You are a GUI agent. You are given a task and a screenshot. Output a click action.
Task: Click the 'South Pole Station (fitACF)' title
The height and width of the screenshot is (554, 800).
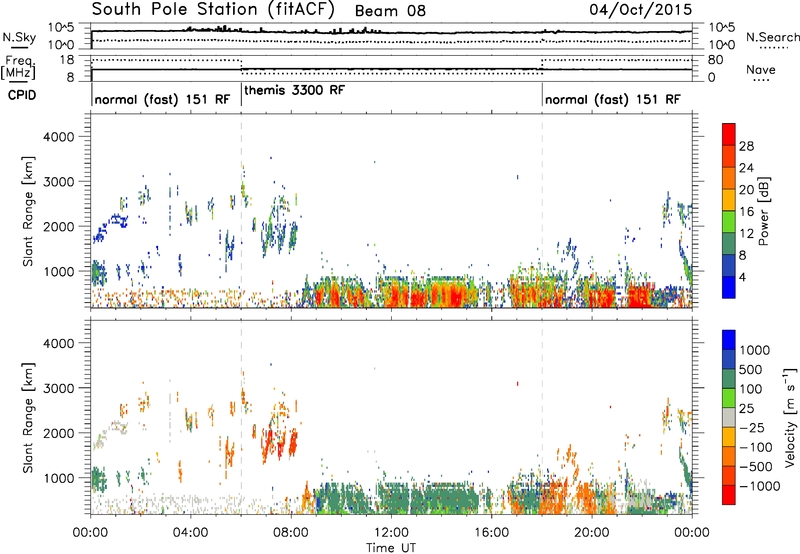(213, 9)
